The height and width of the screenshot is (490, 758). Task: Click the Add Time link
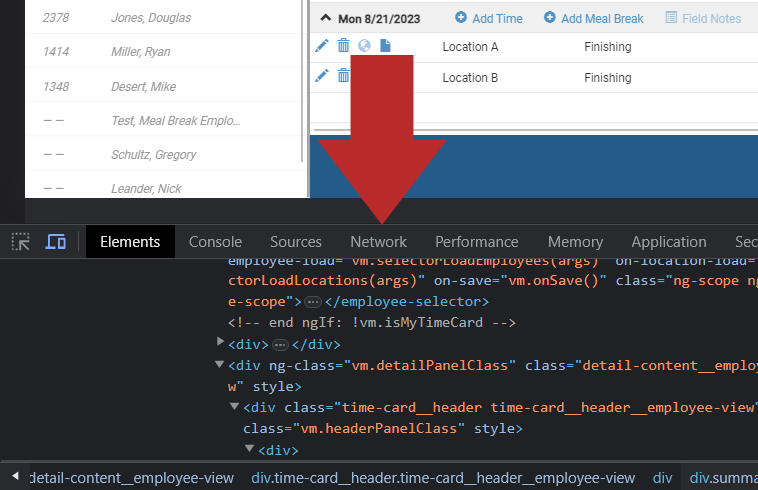pyautogui.click(x=497, y=18)
